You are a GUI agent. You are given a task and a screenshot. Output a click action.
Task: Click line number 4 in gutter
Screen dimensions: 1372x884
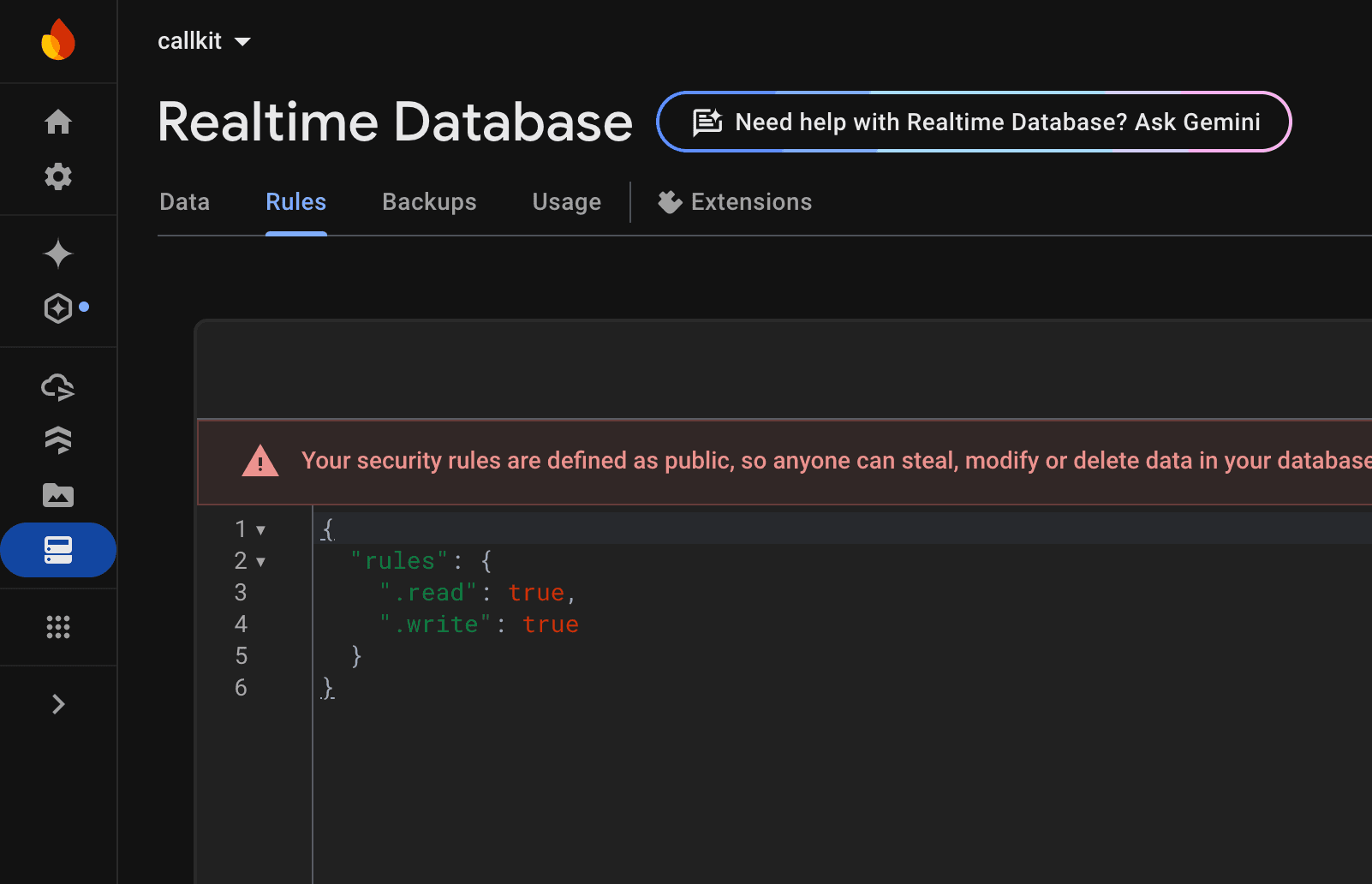(241, 624)
